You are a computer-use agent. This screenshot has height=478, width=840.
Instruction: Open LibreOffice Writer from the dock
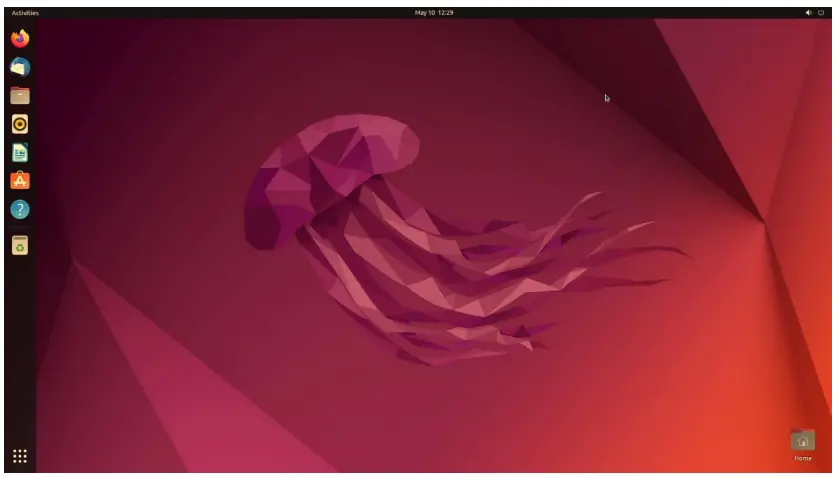click(x=20, y=153)
